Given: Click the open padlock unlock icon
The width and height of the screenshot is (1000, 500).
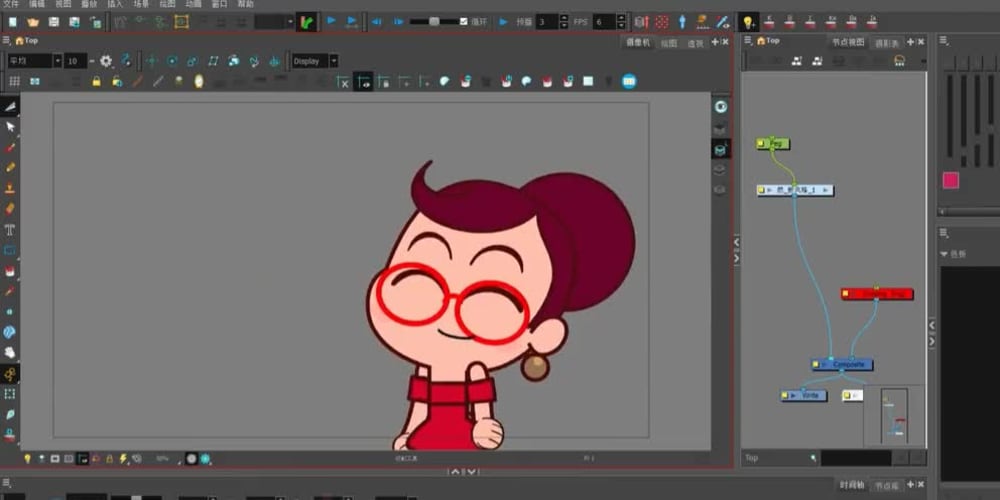Looking at the screenshot, I should pos(117,82).
